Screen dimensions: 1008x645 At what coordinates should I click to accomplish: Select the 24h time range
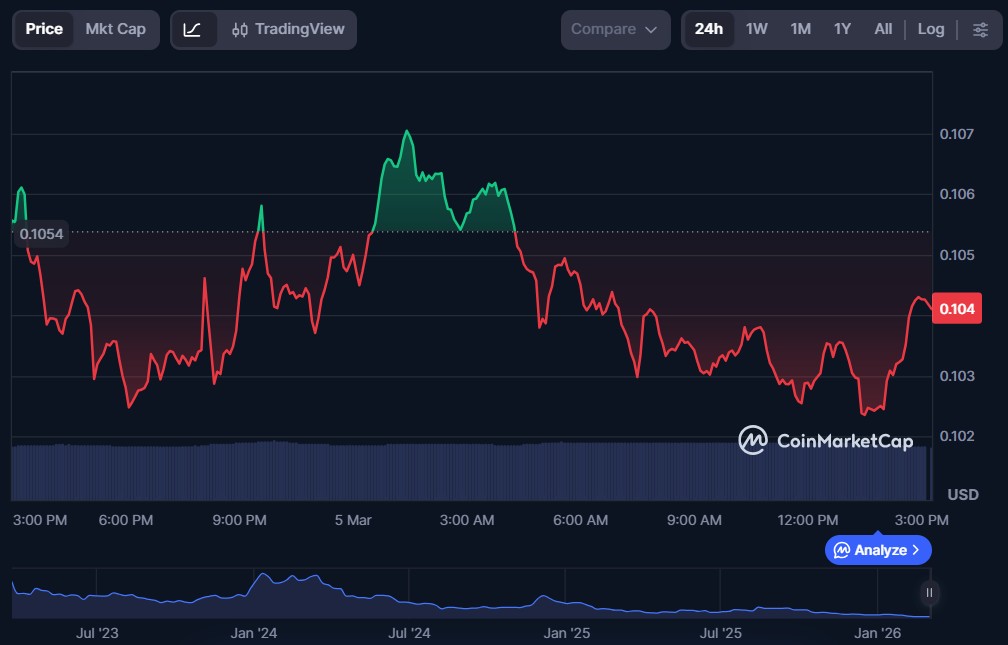click(x=708, y=29)
